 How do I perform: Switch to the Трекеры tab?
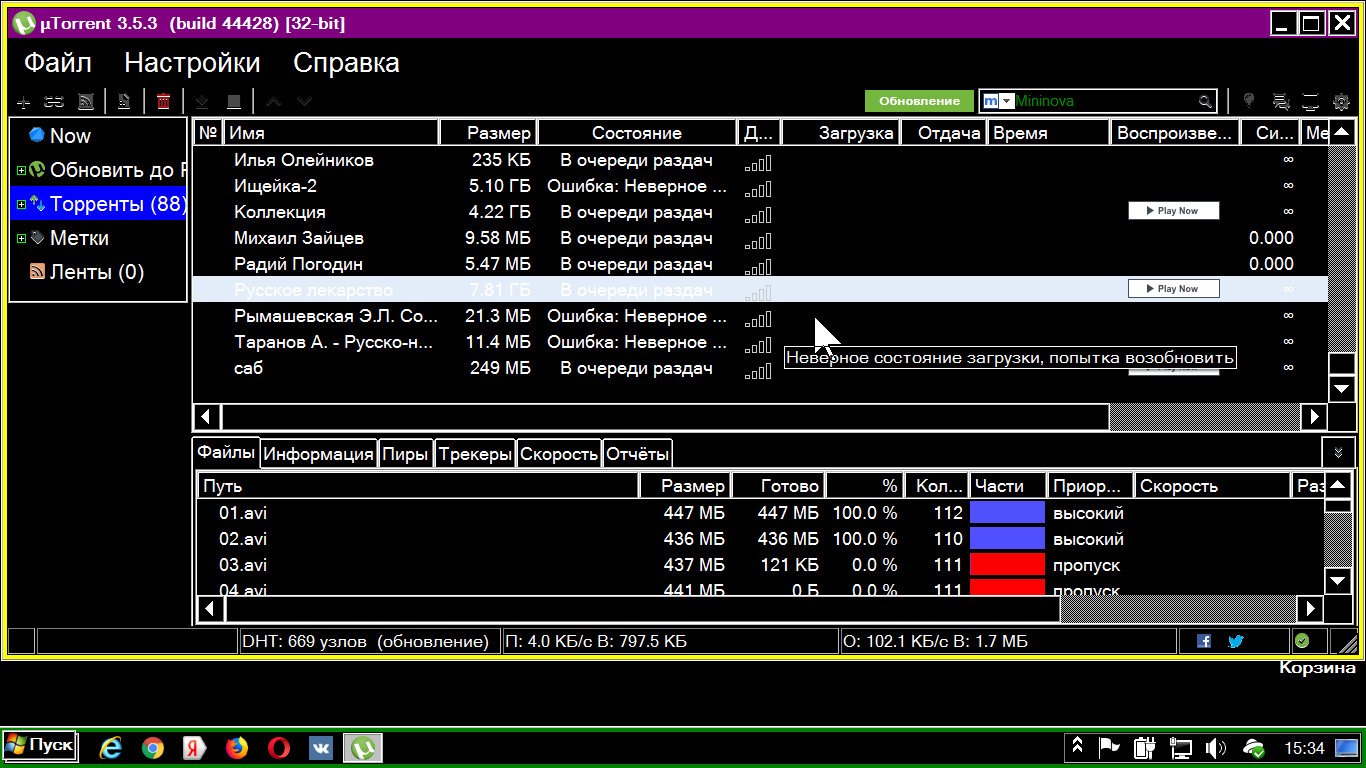(475, 454)
